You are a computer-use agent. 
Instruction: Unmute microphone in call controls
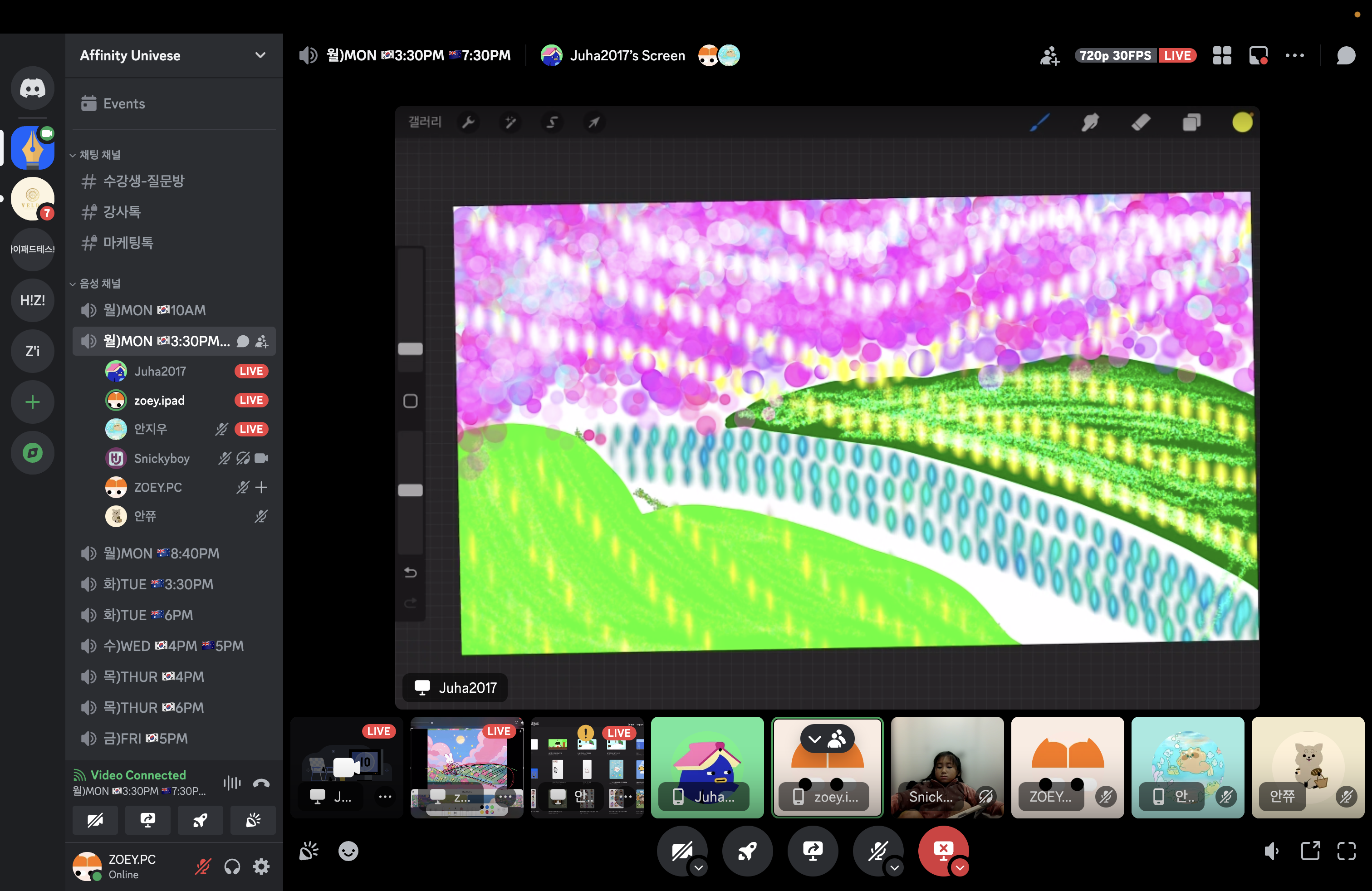(877, 851)
